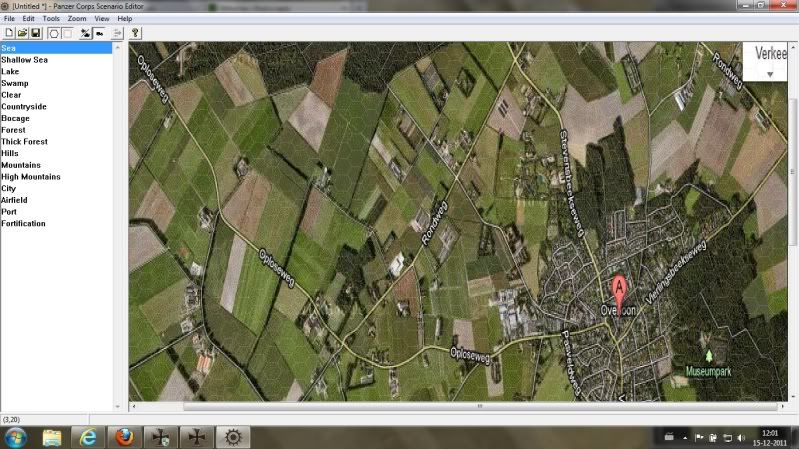Open the Help menu
The width and height of the screenshot is (799, 449).
pyautogui.click(x=125, y=18)
